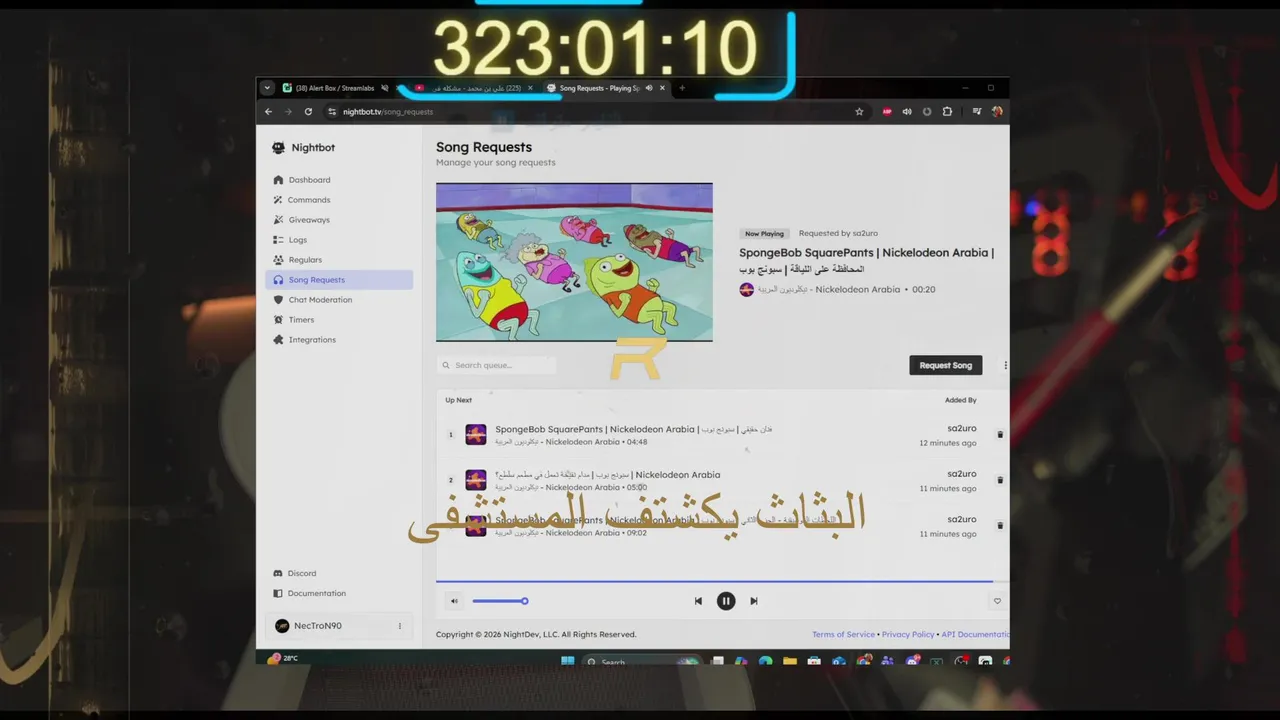Screen dimensions: 1280x720
Task: Reload the nightbot.tv page
Action: click(308, 112)
